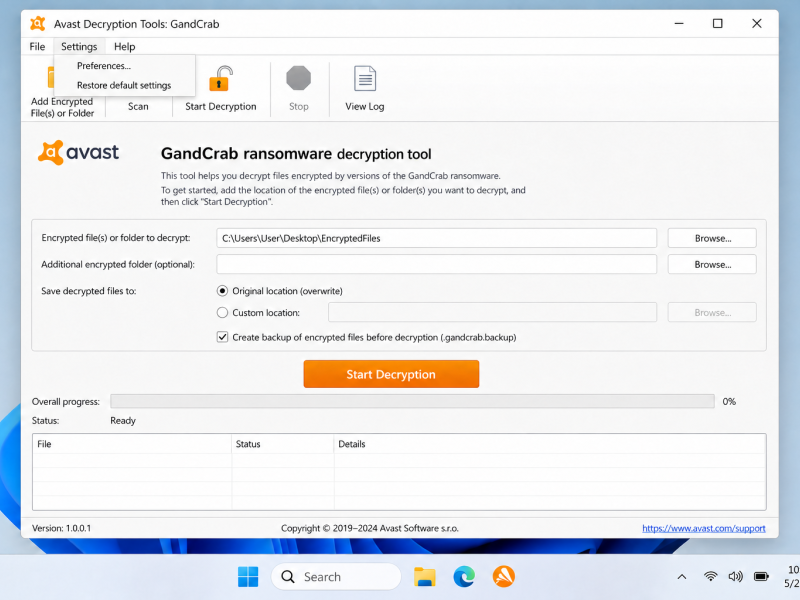Screen dimensions: 800x600
Task: Click the disabled custom location Browse button
Action: (712, 312)
